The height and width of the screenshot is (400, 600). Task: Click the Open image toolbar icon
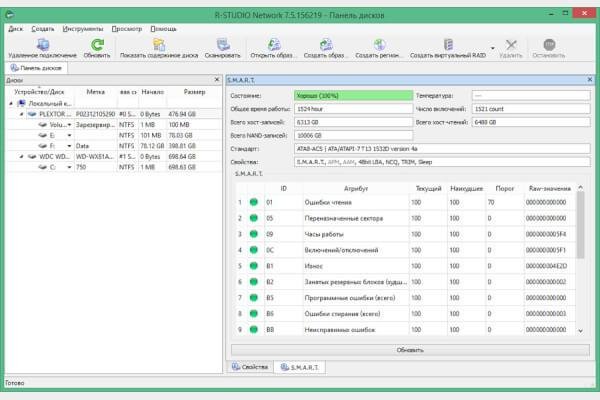[x=274, y=45]
